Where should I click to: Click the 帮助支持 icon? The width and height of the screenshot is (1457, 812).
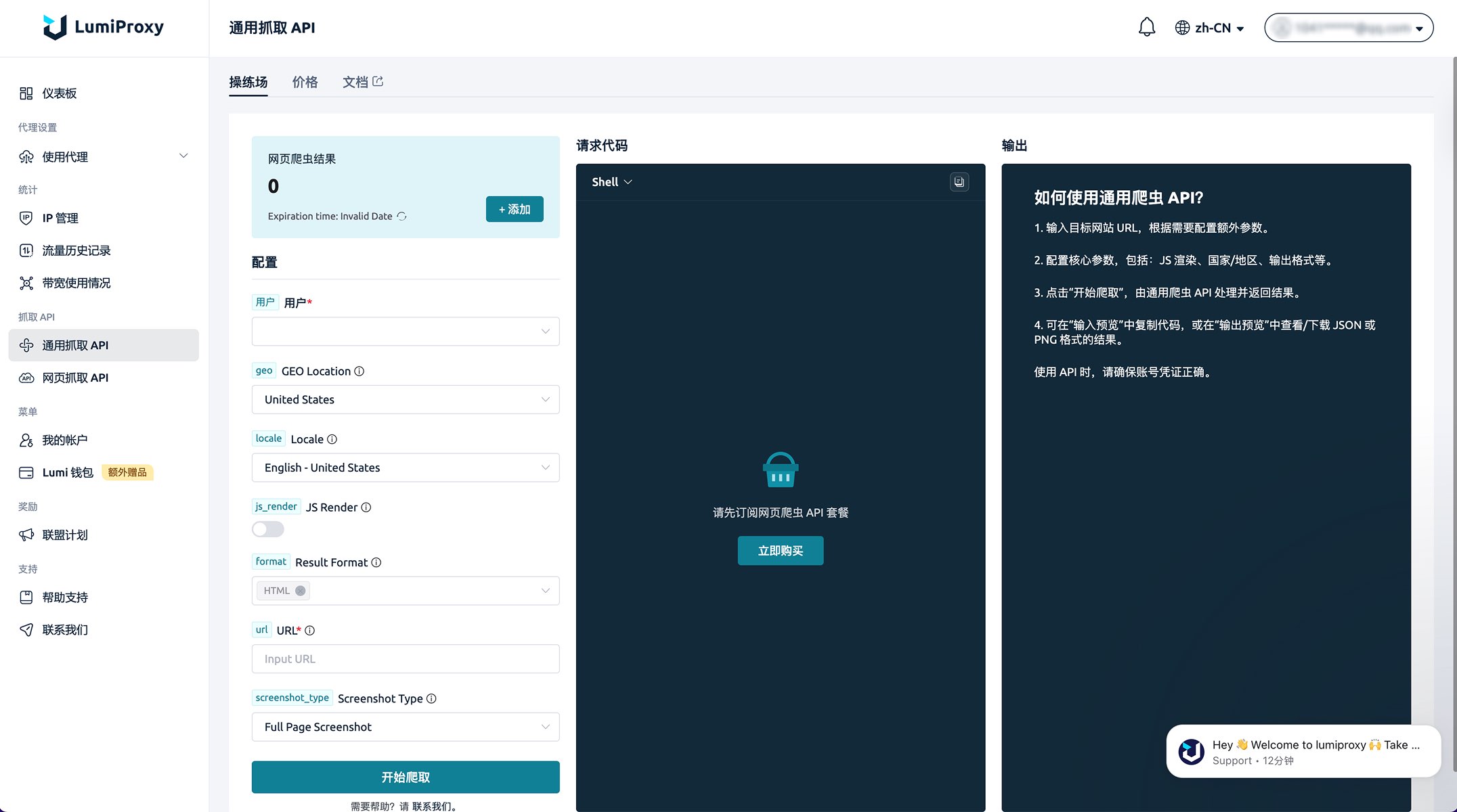(x=26, y=597)
